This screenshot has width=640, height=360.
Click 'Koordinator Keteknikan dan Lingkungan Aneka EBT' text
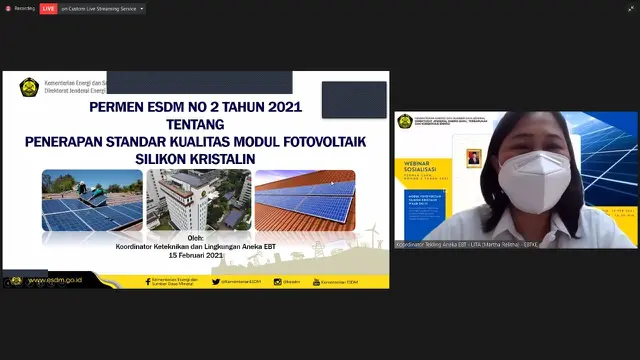tap(196, 247)
